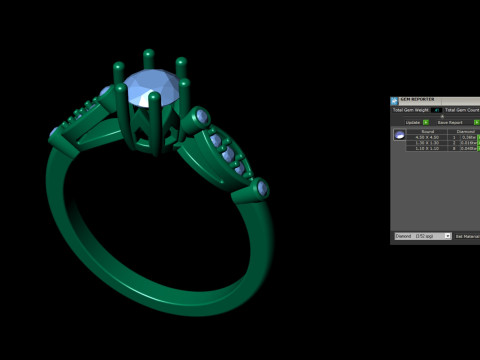Click the large center stone on the ring
The width and height of the screenshot is (480, 360).
153,88
